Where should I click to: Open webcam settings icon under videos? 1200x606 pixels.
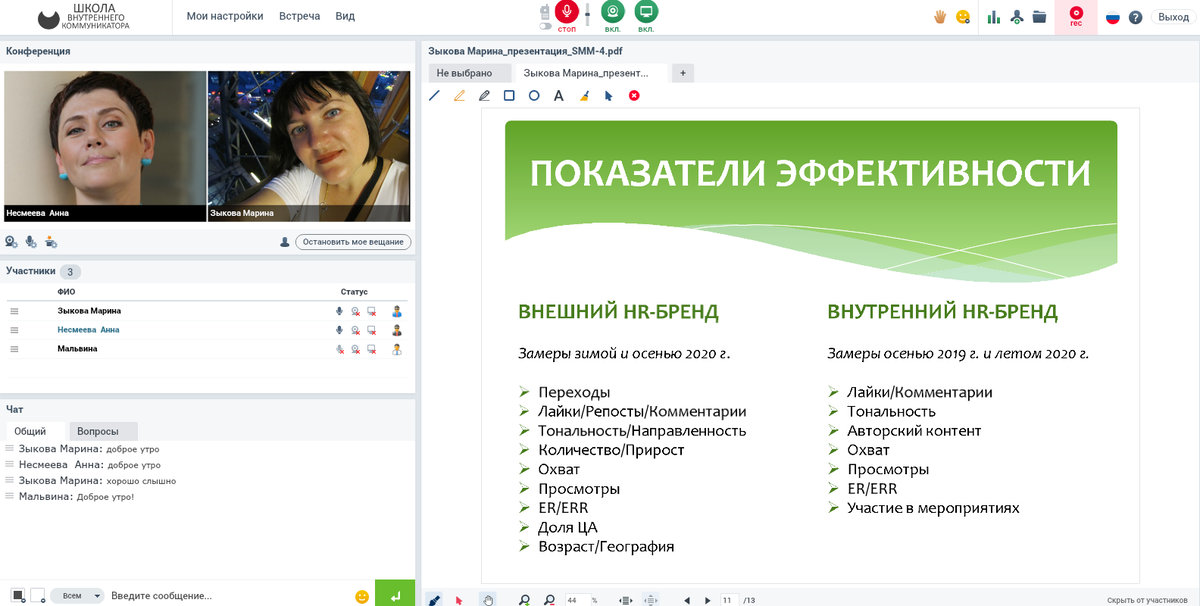(11, 241)
